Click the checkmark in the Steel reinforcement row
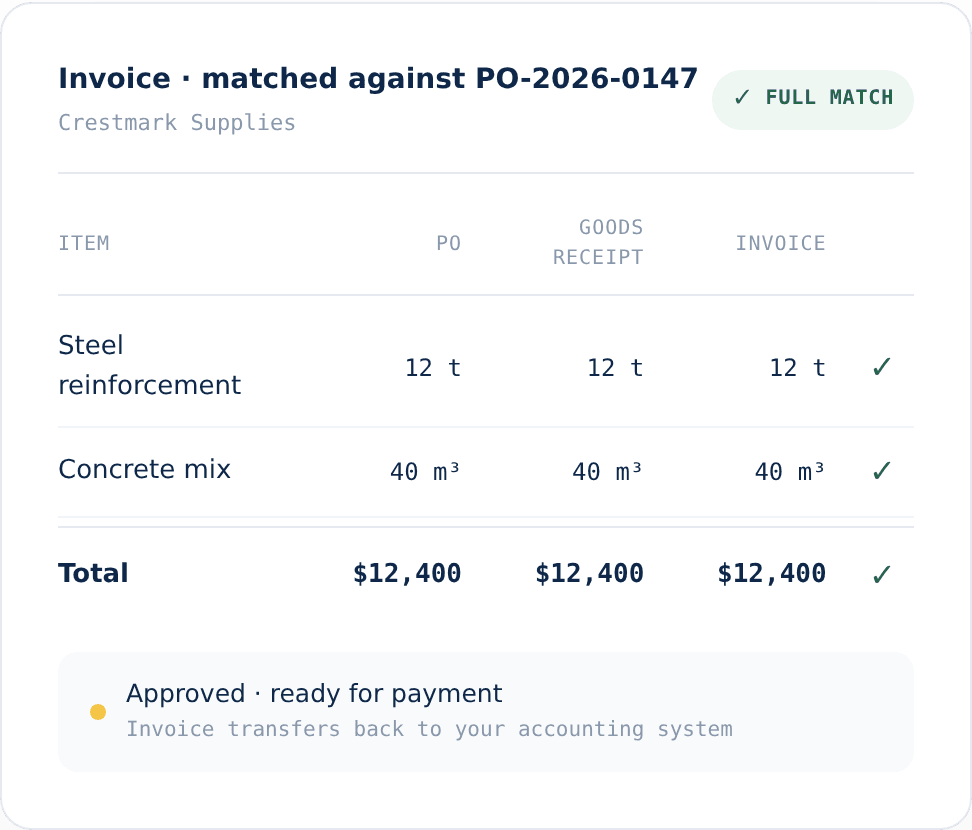The width and height of the screenshot is (972, 830). pos(881,366)
